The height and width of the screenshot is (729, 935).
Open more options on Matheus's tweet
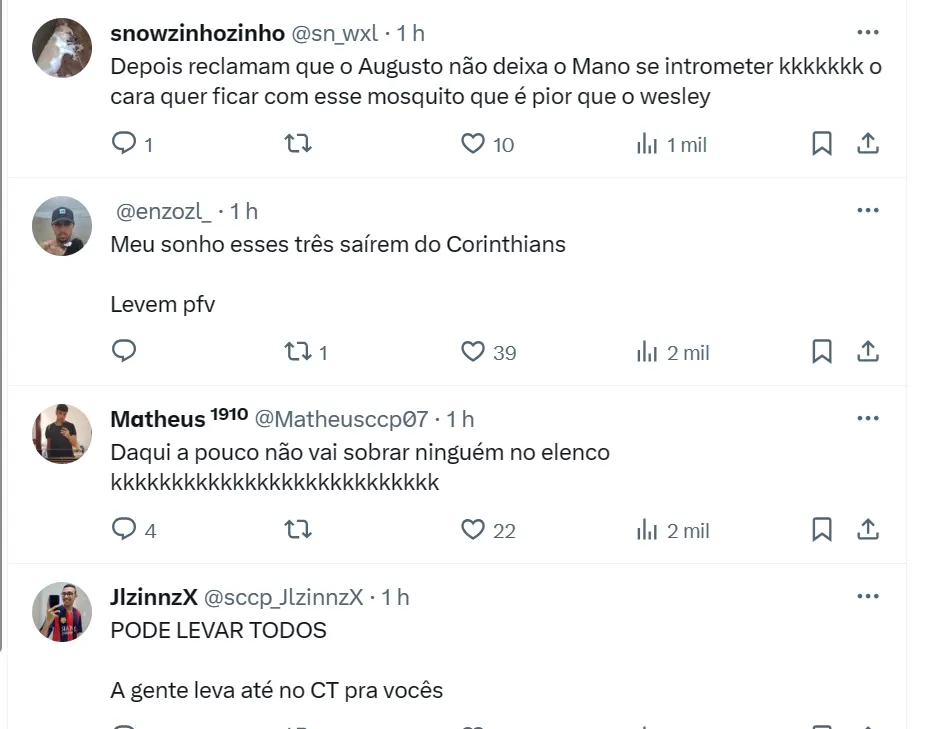coord(868,418)
